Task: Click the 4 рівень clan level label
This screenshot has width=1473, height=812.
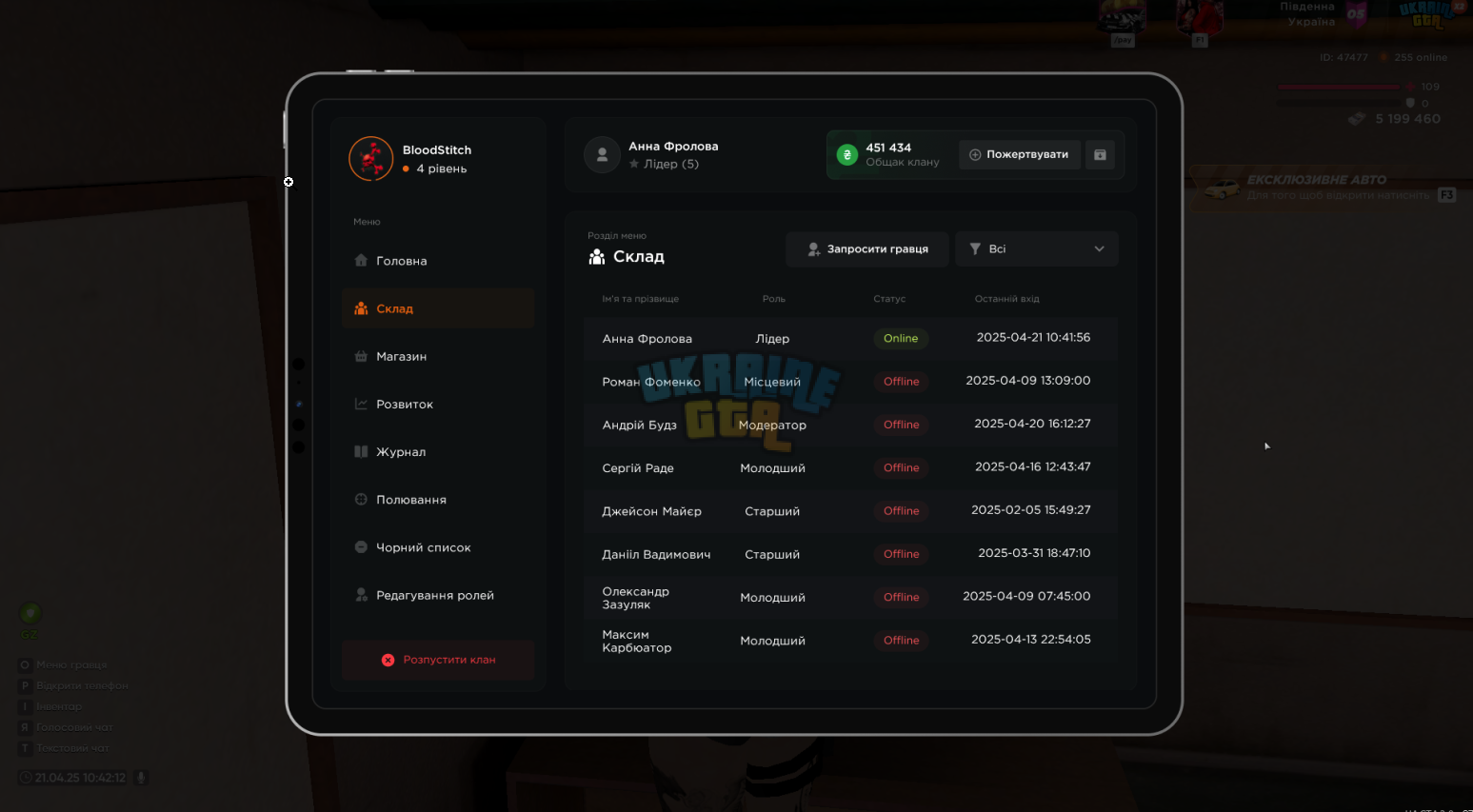Action: (x=441, y=168)
